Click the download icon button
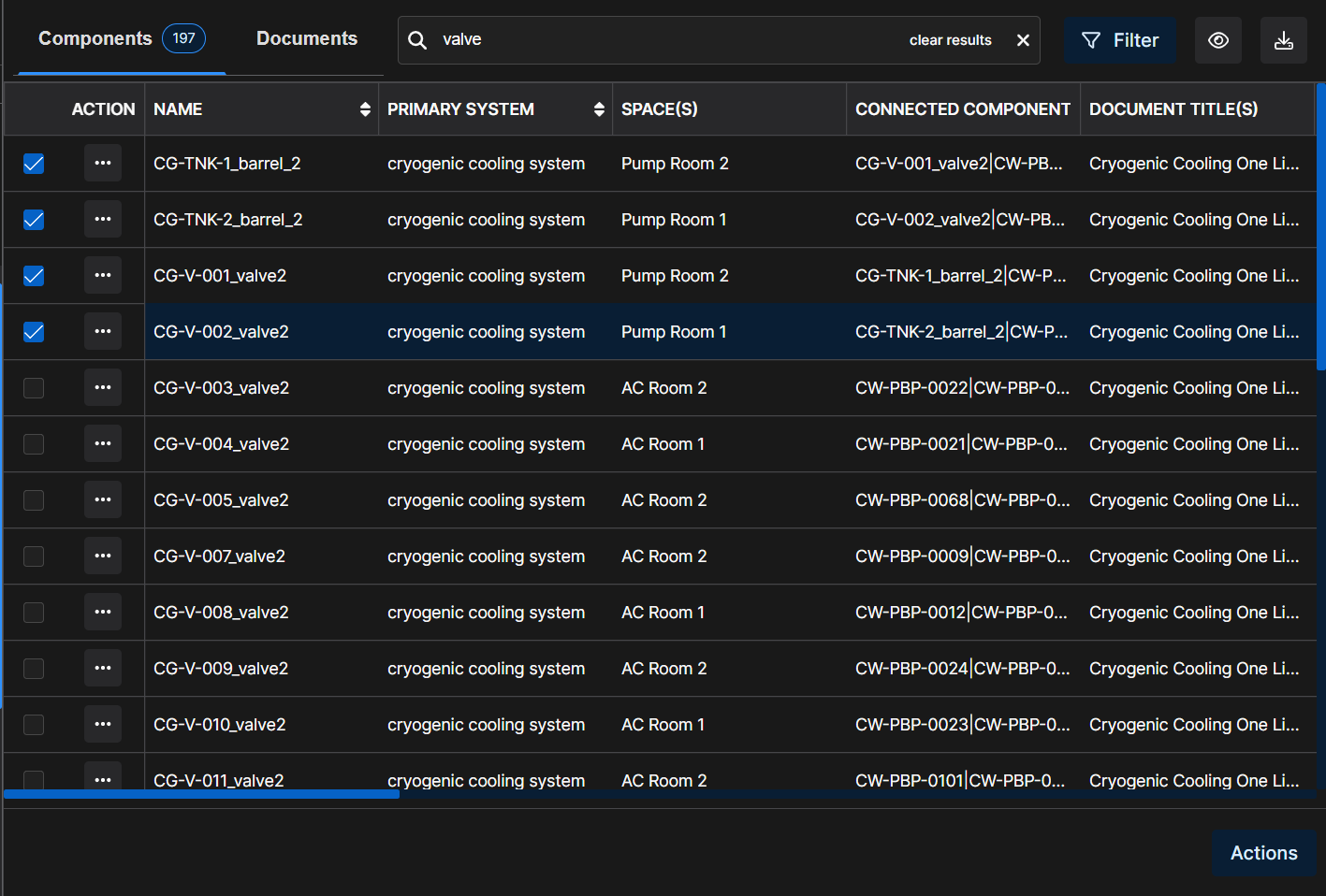 [1284, 40]
